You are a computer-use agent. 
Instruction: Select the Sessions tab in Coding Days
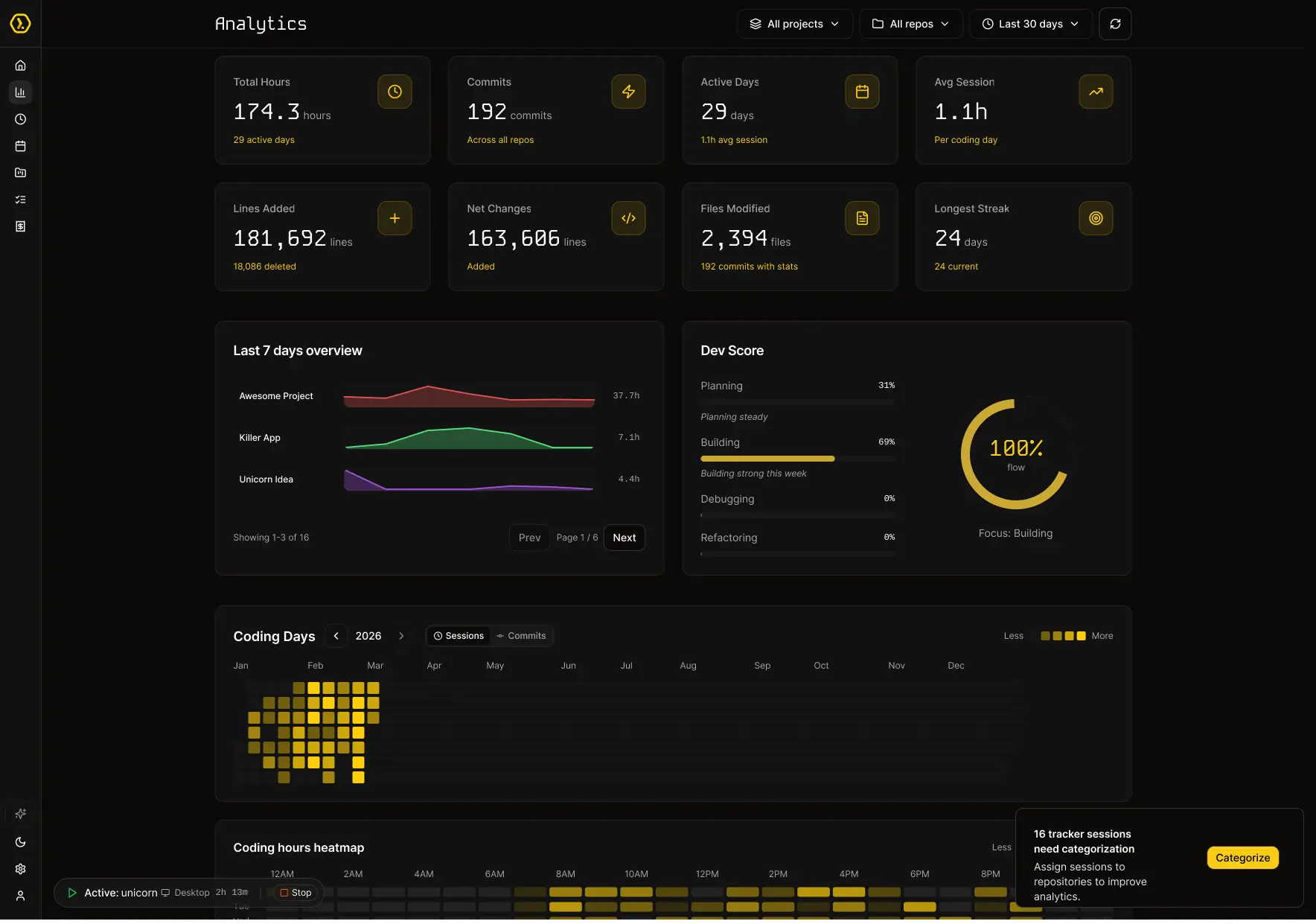pos(459,635)
